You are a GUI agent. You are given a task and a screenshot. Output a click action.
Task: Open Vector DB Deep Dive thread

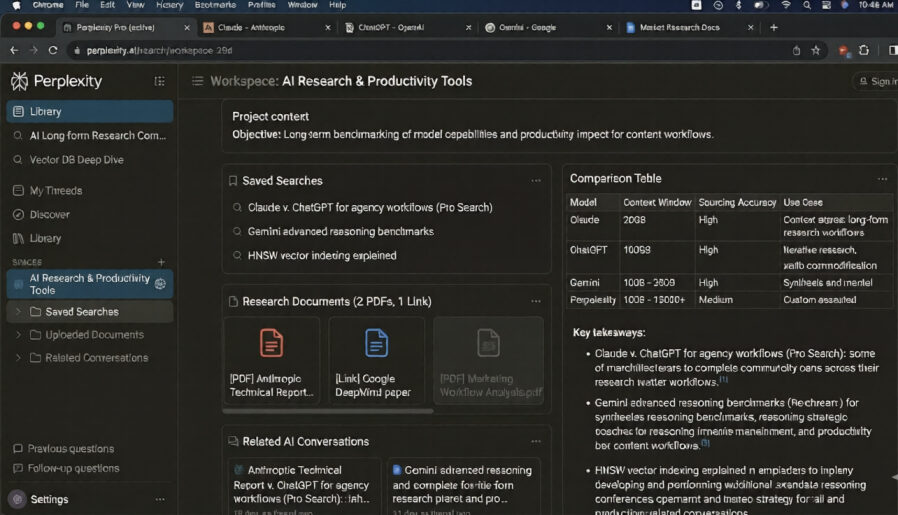click(x=90, y=160)
